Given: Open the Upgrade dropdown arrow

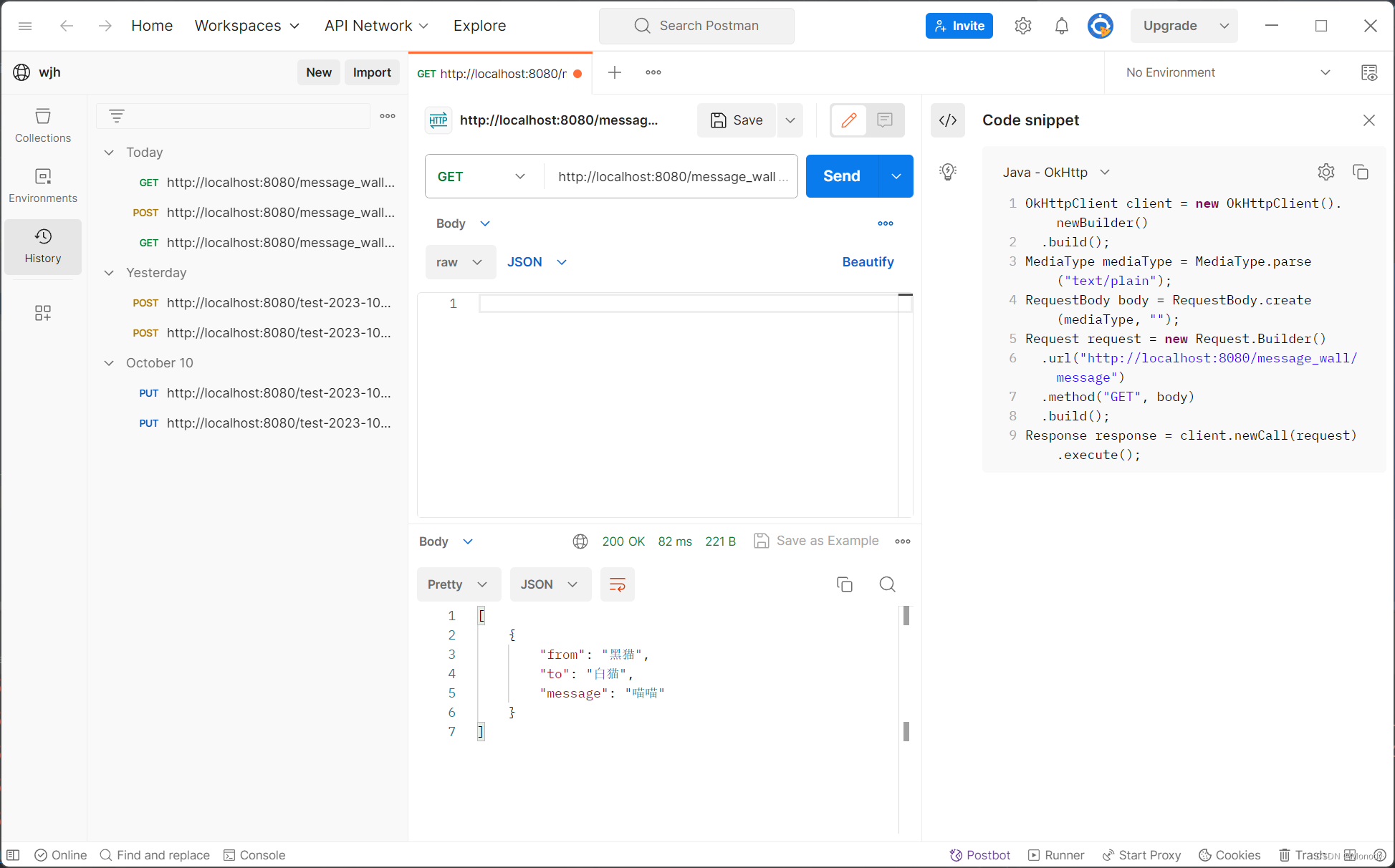Looking at the screenshot, I should click(1224, 26).
